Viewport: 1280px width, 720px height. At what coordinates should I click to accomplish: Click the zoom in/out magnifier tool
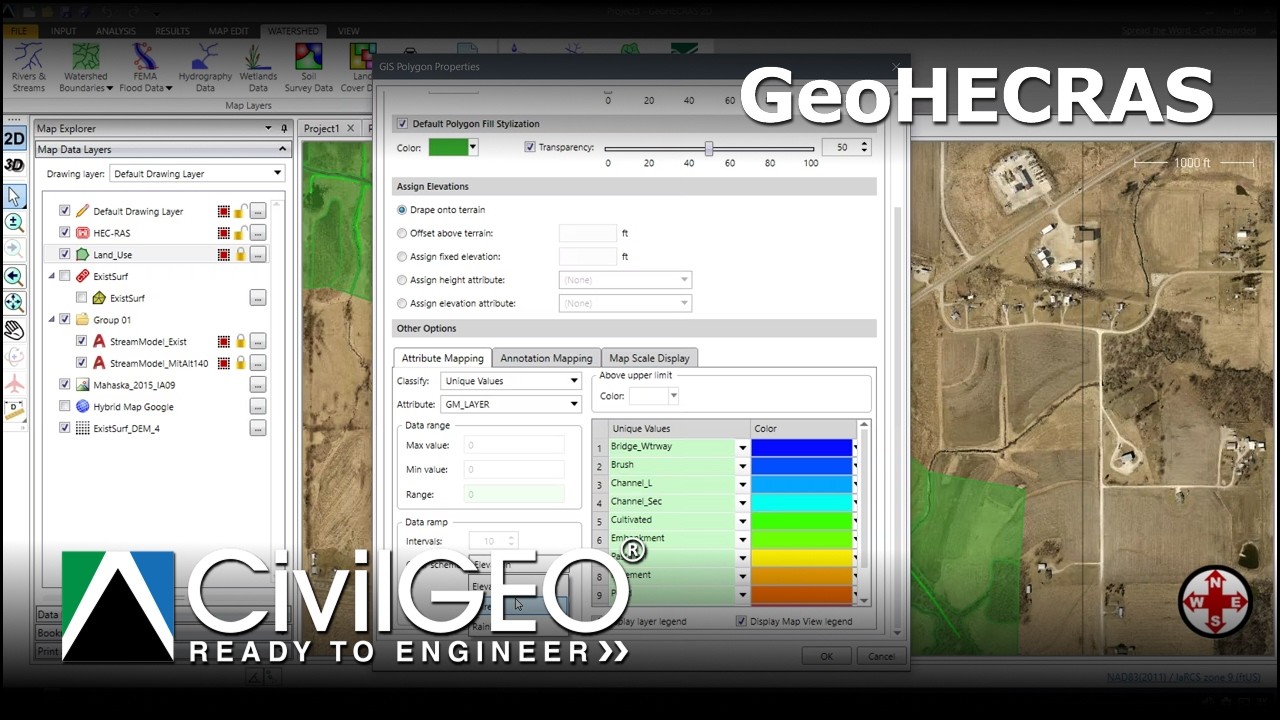click(14, 222)
